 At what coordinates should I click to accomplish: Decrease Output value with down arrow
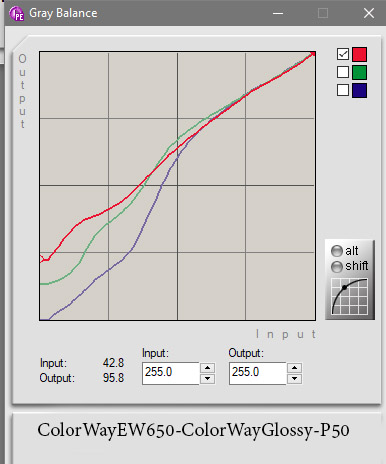(294, 378)
